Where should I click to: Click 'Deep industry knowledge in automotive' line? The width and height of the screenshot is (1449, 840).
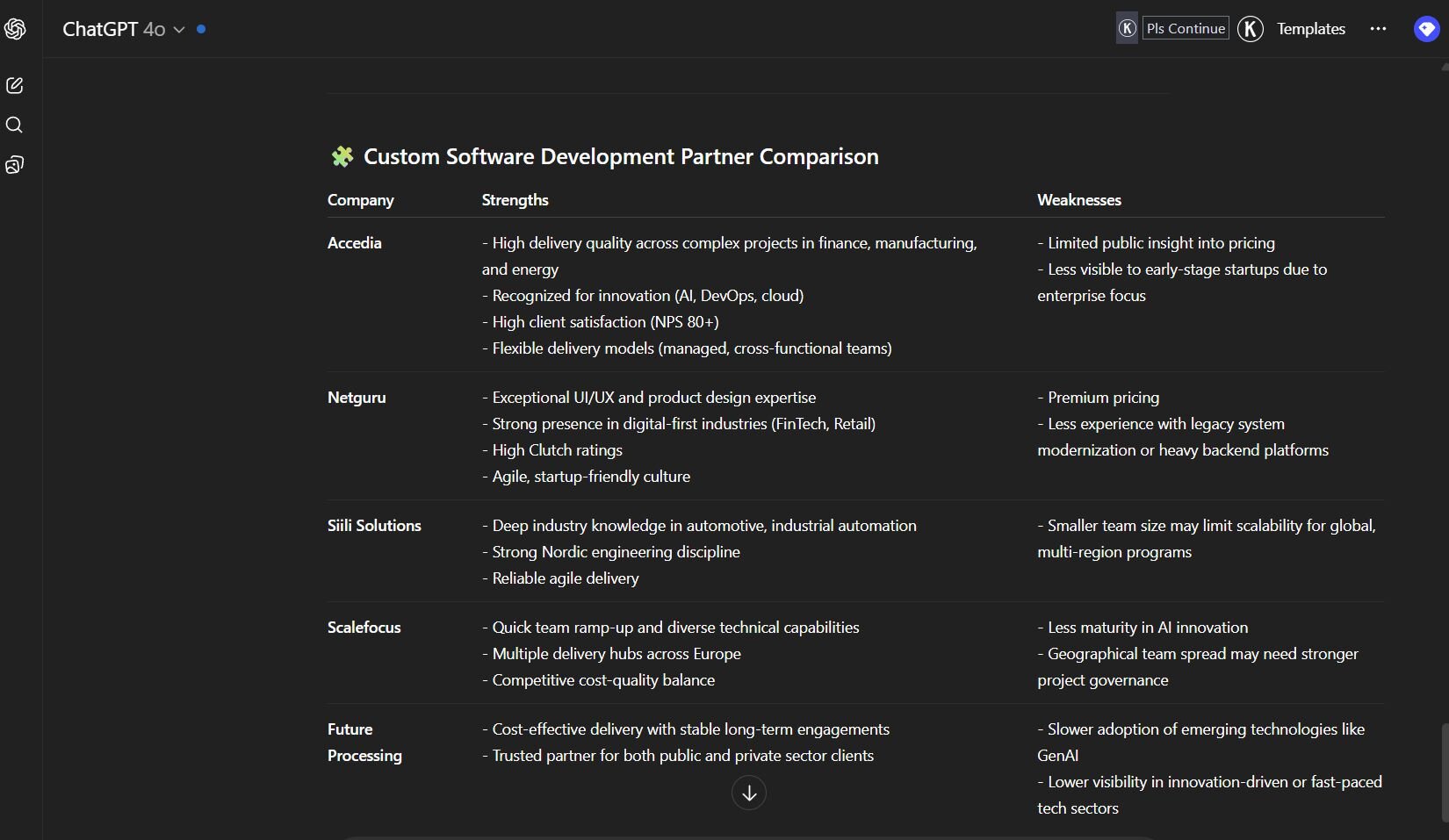699,526
